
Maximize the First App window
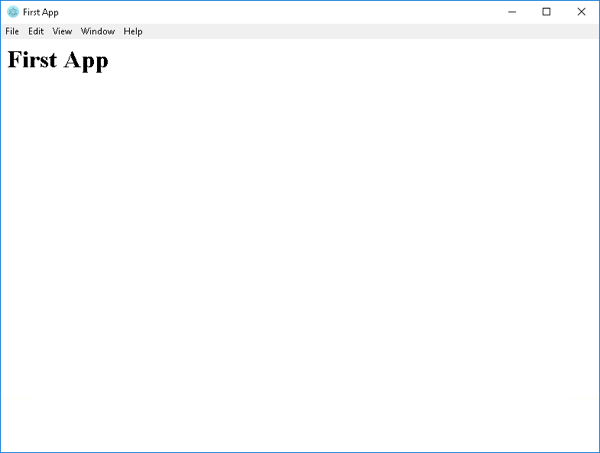(x=546, y=12)
